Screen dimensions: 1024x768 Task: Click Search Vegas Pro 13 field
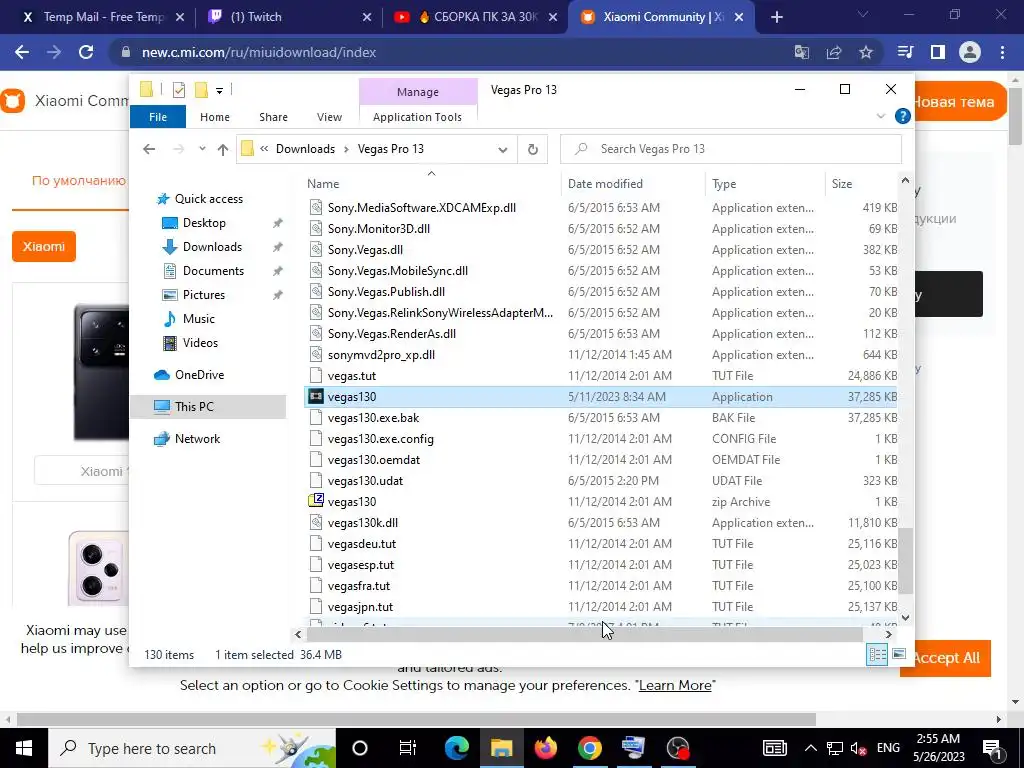pos(731,149)
